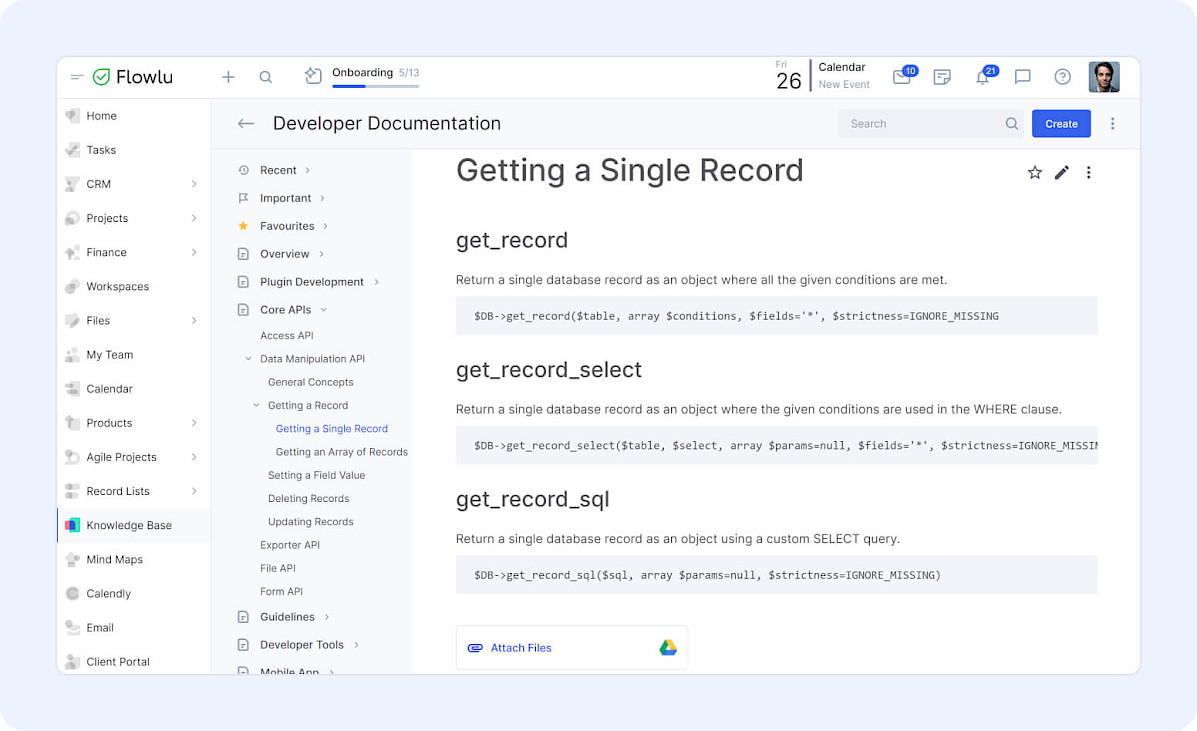Mark Getting a Single Record as favourite star
This screenshot has width=1197, height=731.
[1034, 172]
